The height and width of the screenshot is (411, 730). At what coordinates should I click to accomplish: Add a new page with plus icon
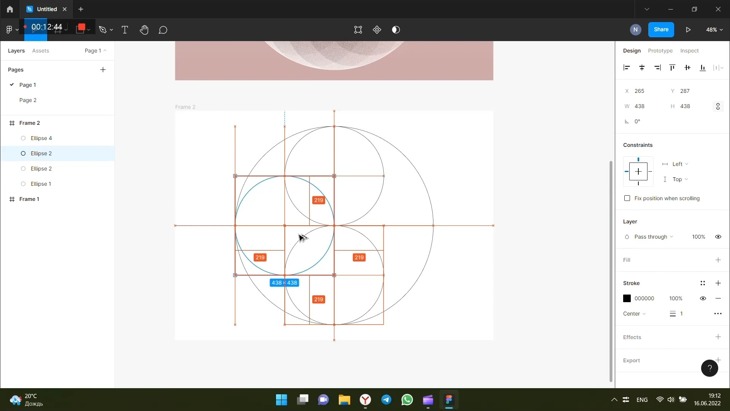click(x=103, y=70)
